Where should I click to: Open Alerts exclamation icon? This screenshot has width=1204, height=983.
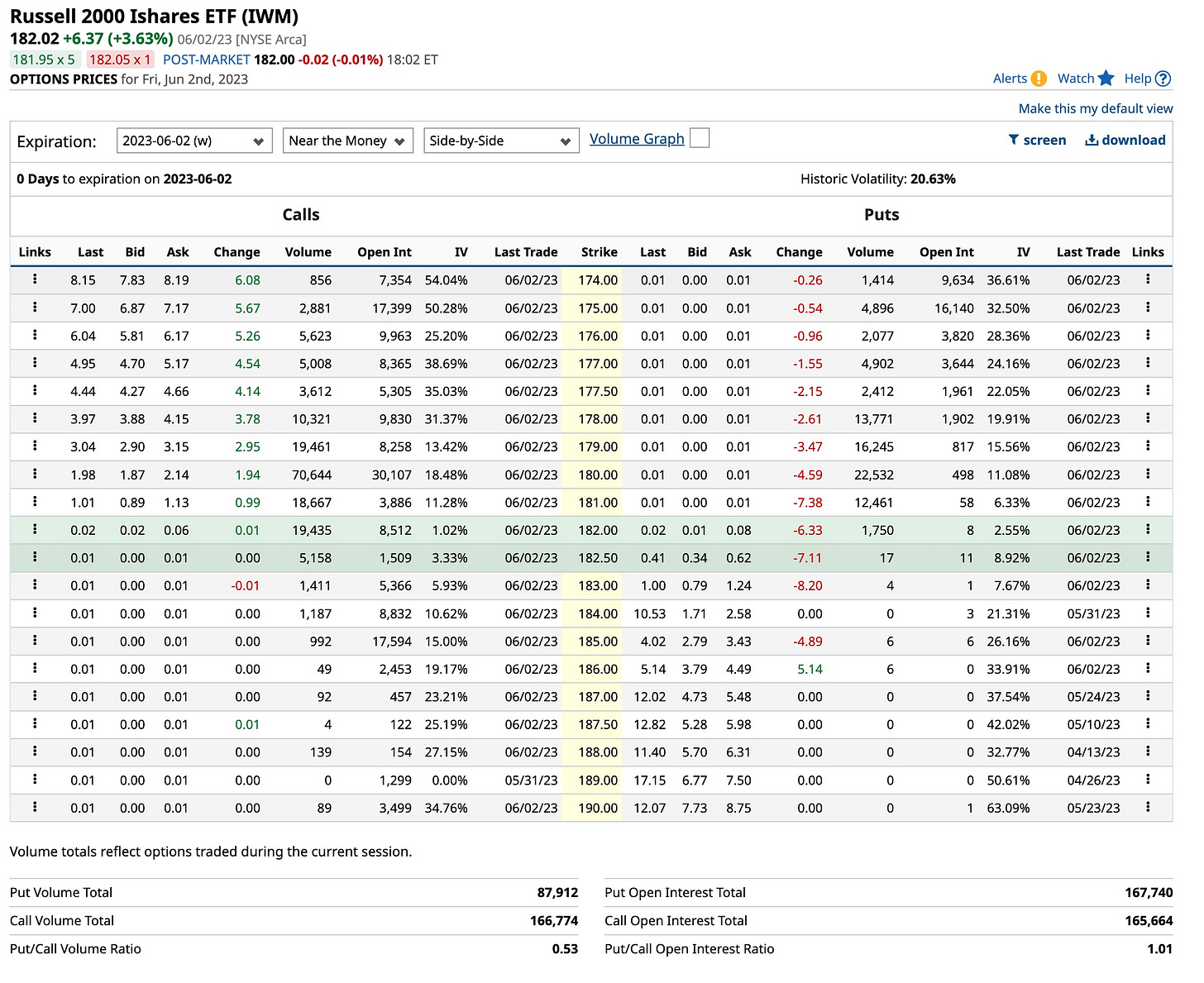coord(1039,79)
